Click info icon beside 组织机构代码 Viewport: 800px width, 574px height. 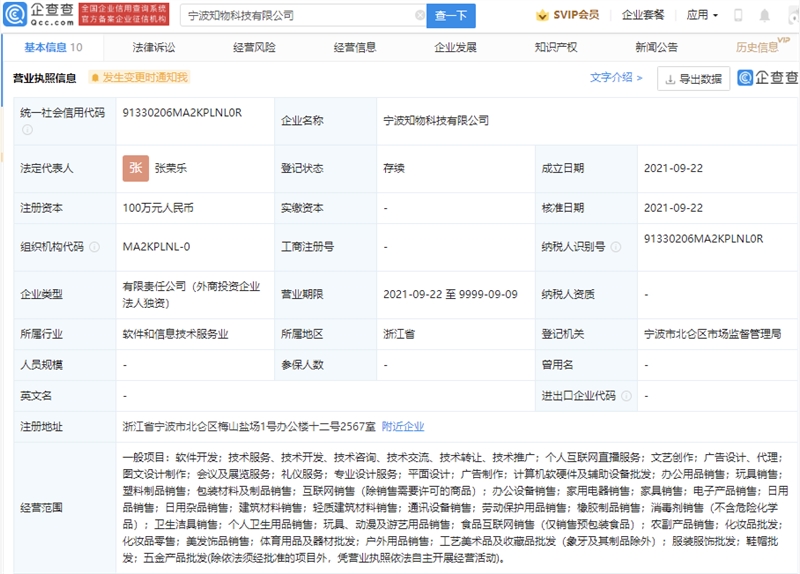pos(93,247)
